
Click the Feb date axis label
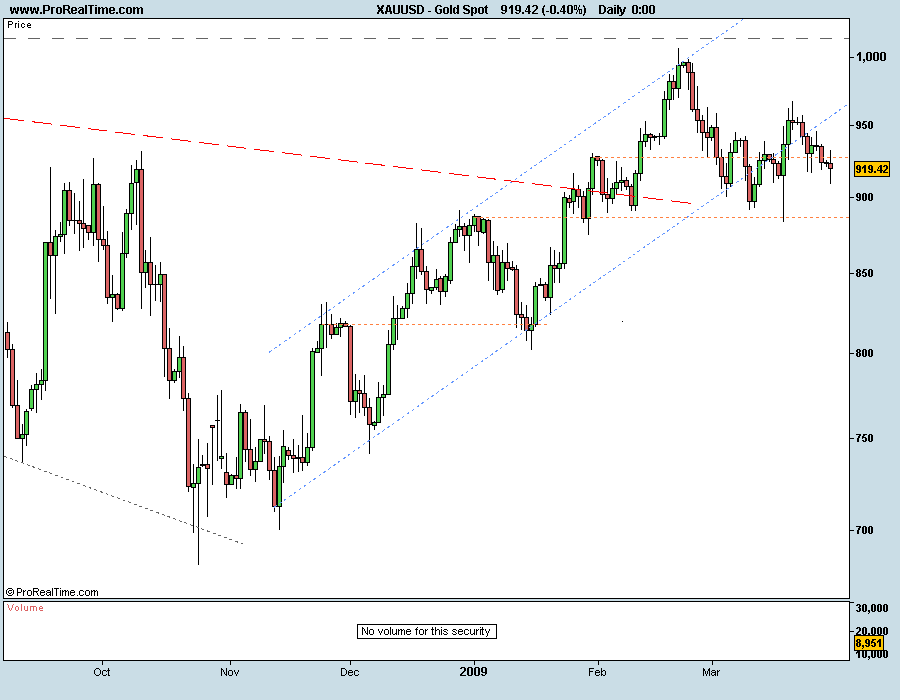597,672
